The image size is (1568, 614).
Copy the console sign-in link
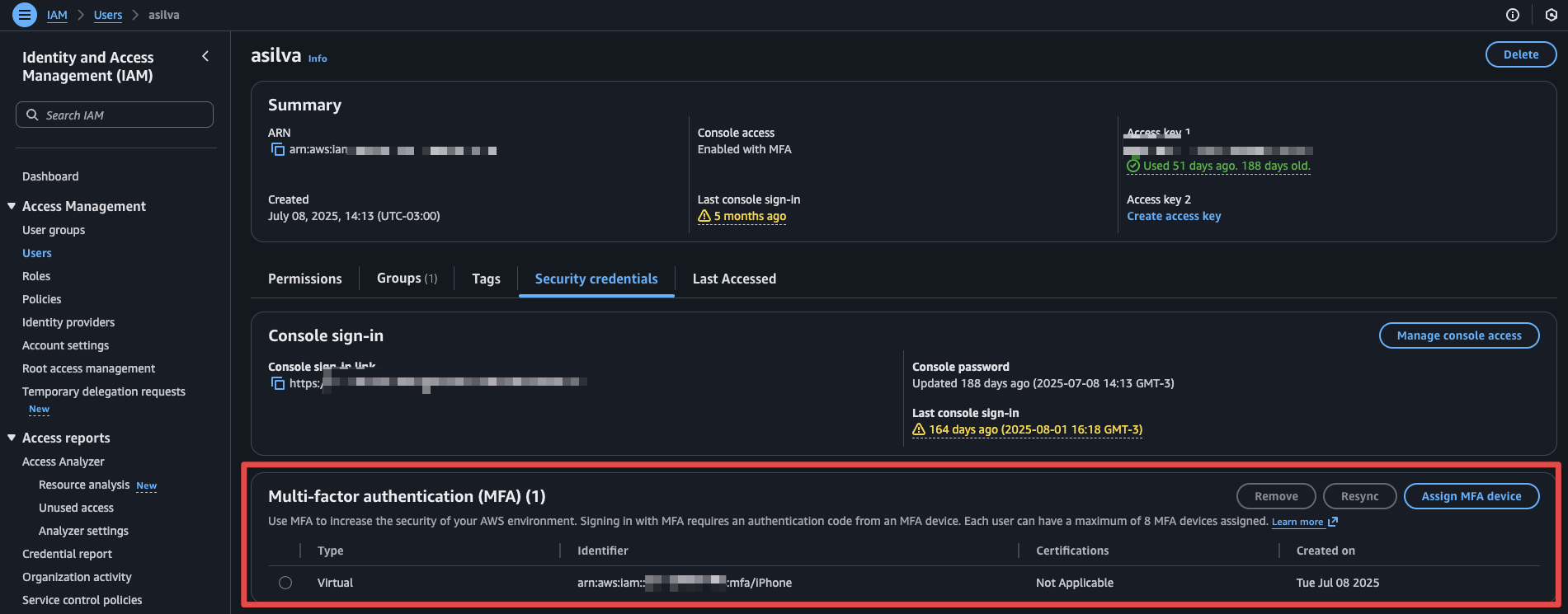pos(278,384)
